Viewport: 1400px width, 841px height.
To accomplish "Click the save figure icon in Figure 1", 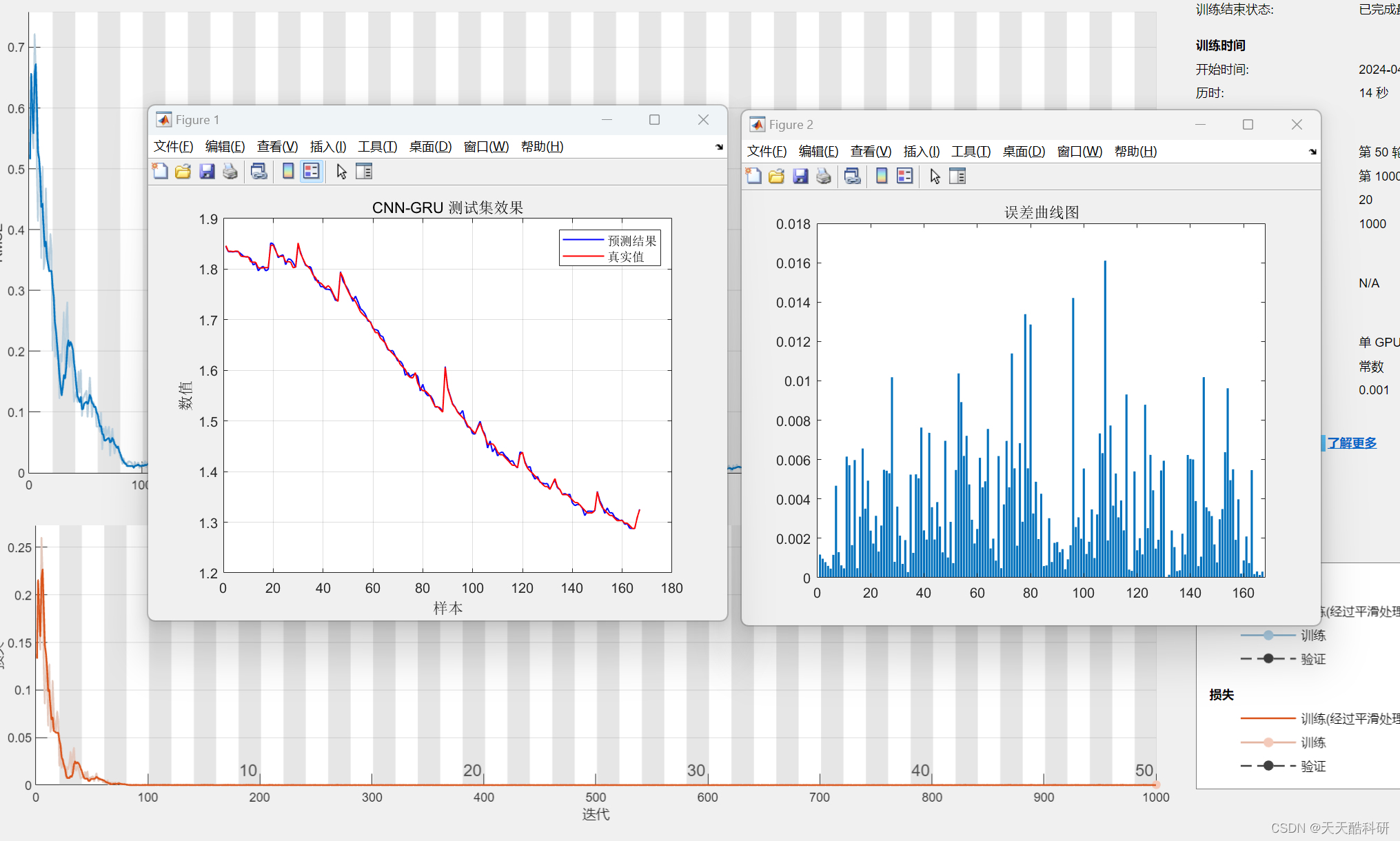I will 204,172.
